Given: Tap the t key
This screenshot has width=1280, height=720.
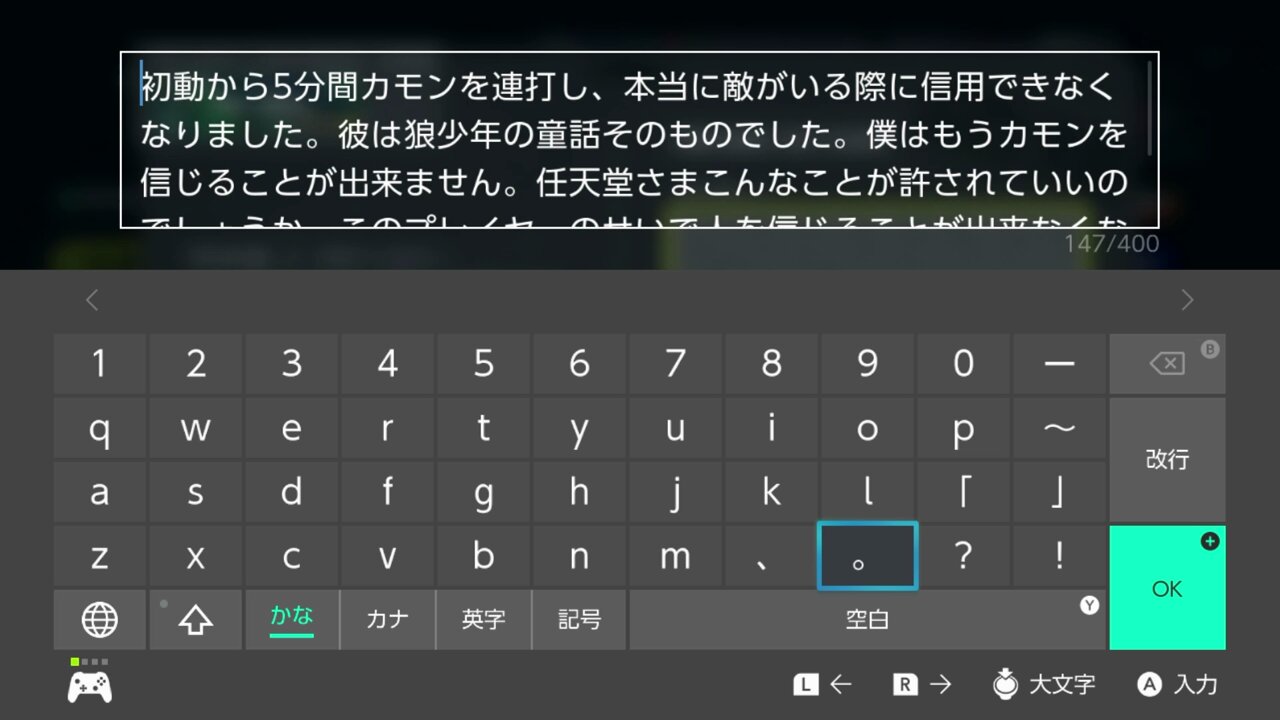Looking at the screenshot, I should pos(484,428).
